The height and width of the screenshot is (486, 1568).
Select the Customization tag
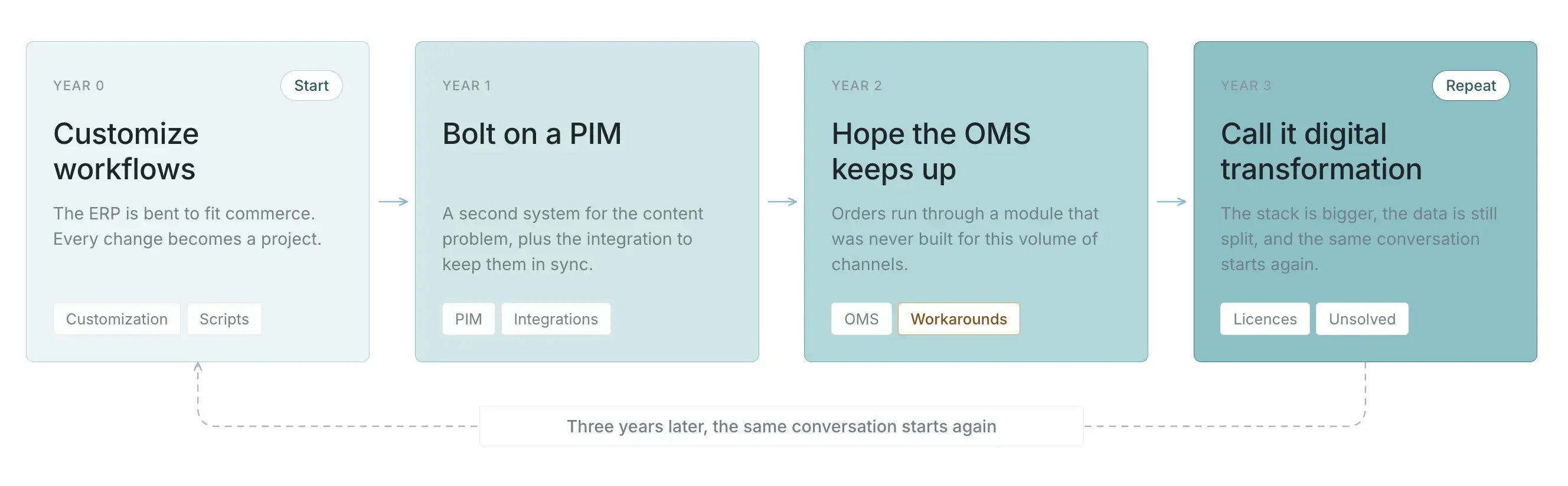point(117,318)
